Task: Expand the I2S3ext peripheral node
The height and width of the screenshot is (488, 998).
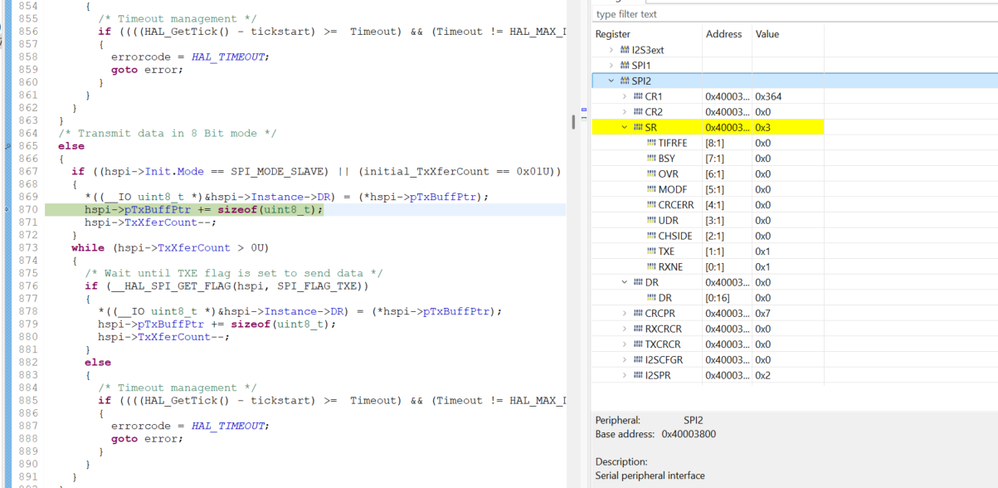Action: (612, 50)
